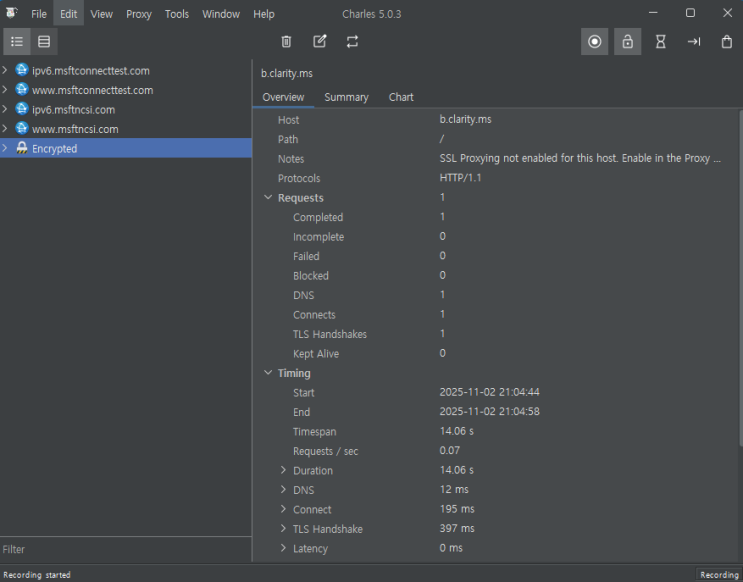The image size is (743, 582).
Task: Click globe icon of www.msftconnecttest.com
Action: pyautogui.click(x=22, y=90)
